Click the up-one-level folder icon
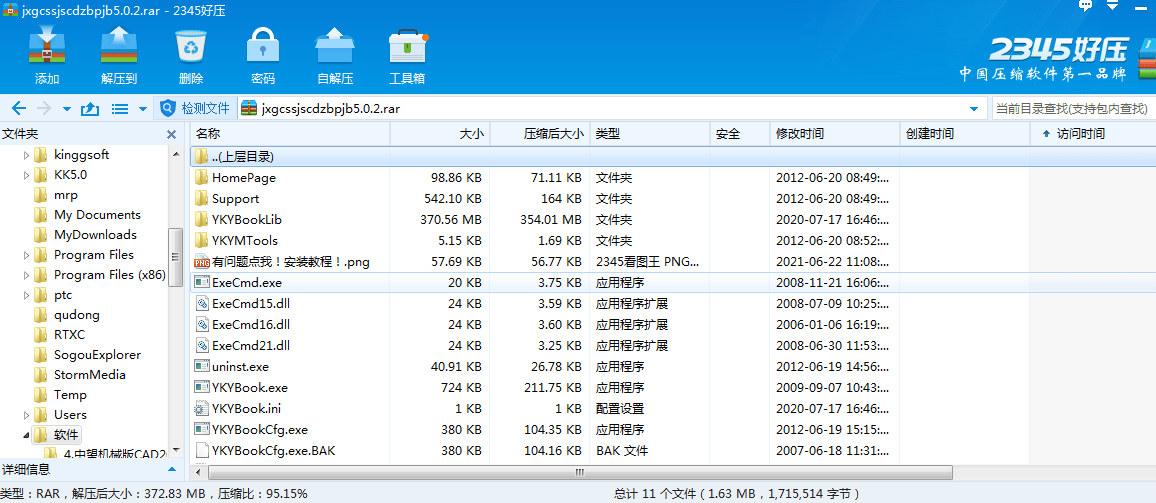Viewport: 1156px width, 503px height. [89, 109]
